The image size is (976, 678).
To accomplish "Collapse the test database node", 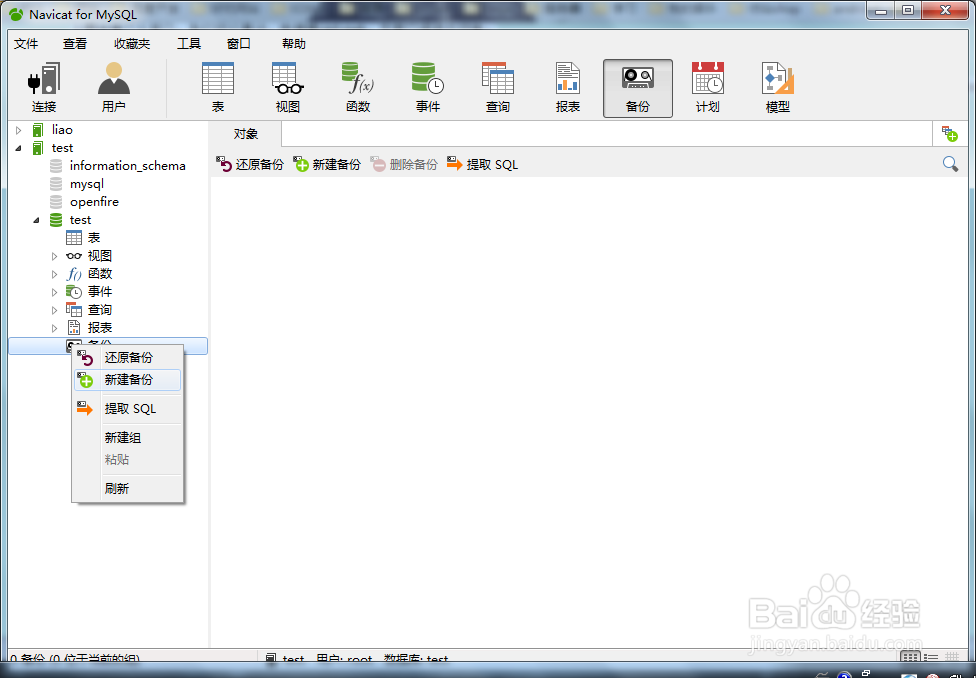I will tap(37, 220).
